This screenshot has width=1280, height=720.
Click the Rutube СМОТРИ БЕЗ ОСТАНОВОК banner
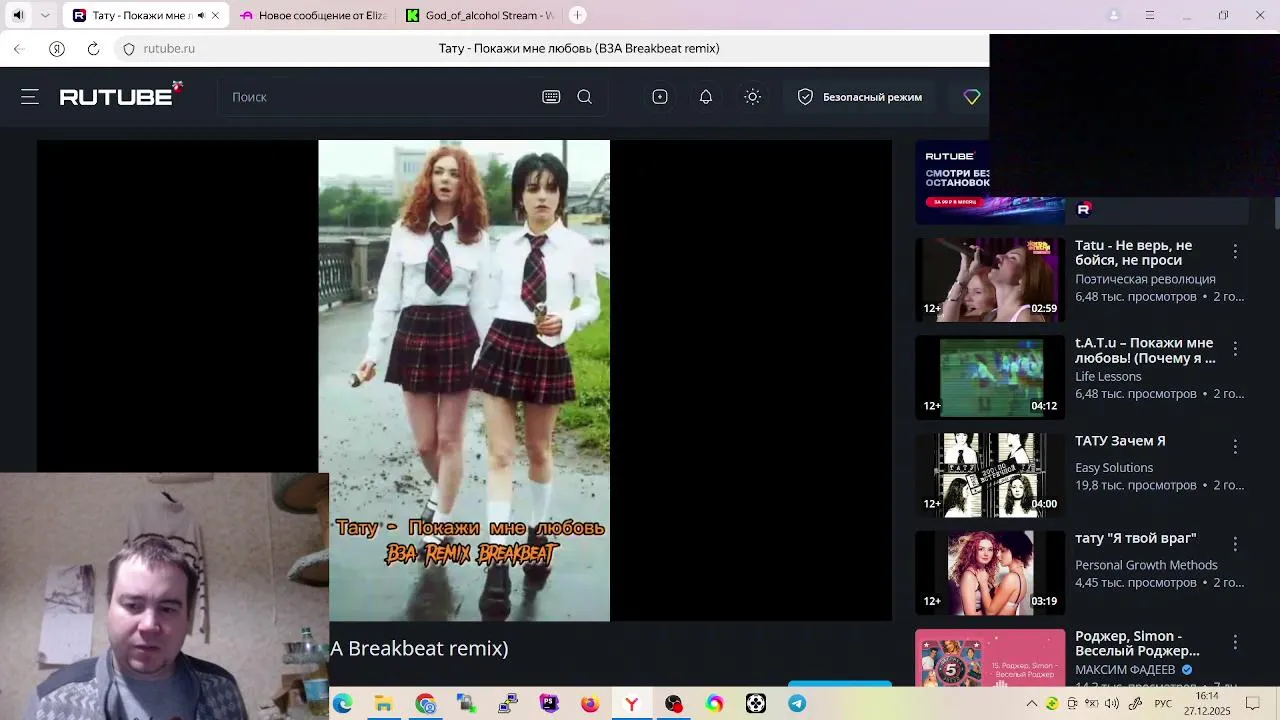pyautogui.click(x=990, y=182)
